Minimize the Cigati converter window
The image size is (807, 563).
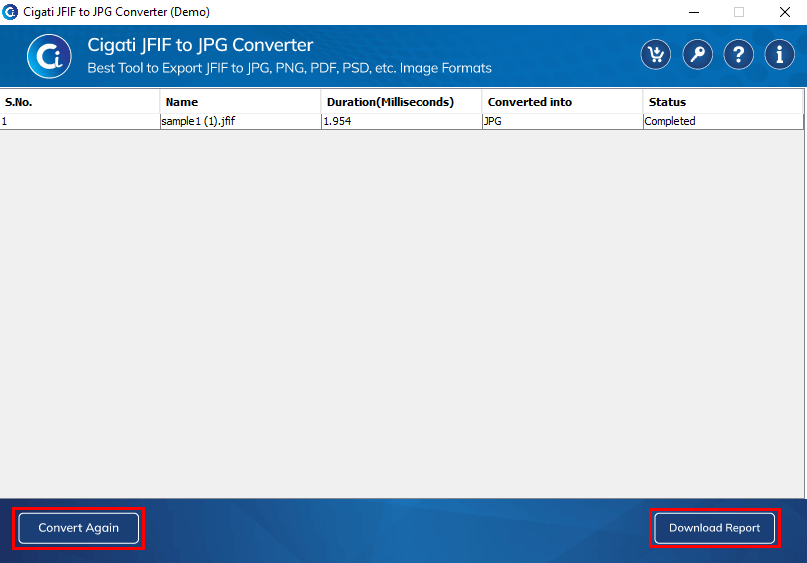pos(694,12)
